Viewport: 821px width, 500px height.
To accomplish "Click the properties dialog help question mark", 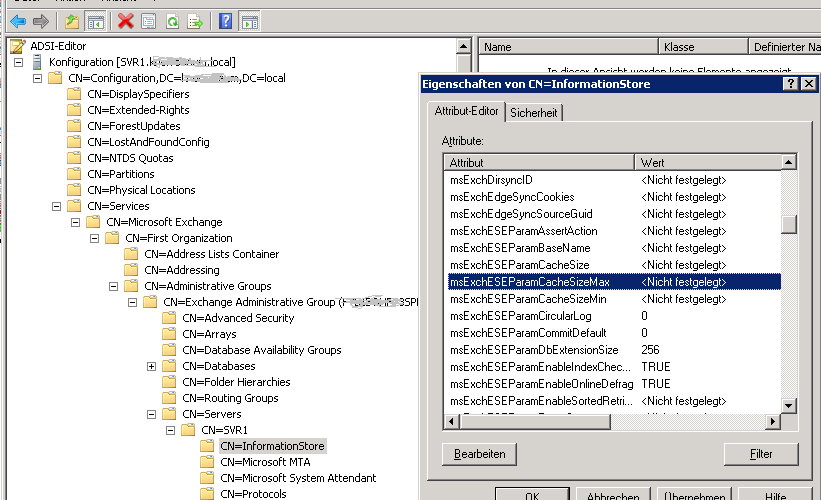I will 791,84.
